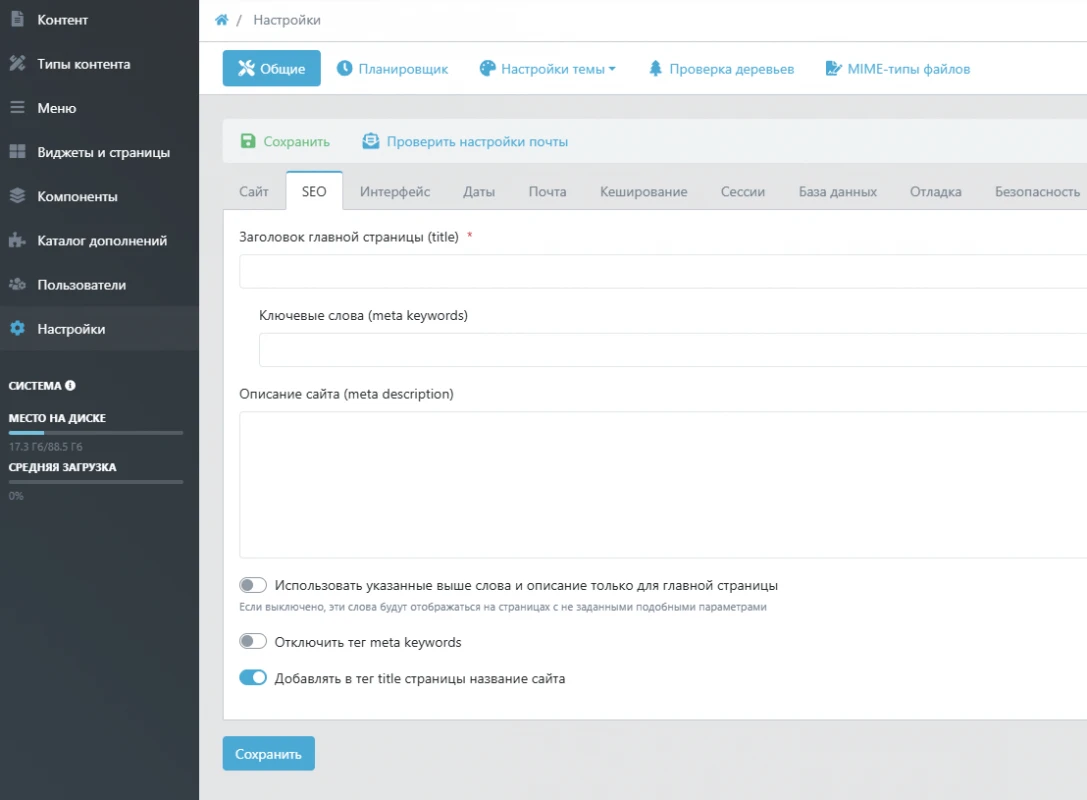This screenshot has height=800, width=1087.
Task: Click the Планировщик clock icon
Action: 344,69
